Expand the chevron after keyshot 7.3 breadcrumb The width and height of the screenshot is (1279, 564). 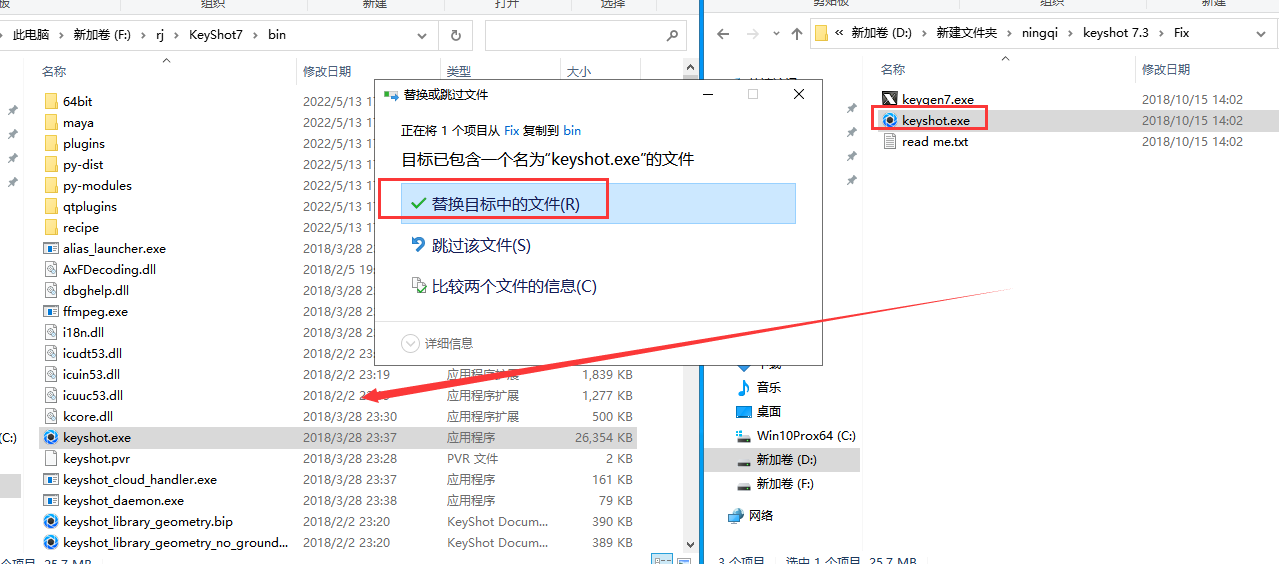point(1162,33)
